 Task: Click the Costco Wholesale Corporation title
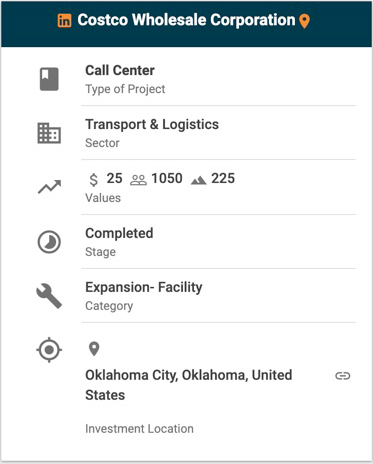click(x=186, y=20)
